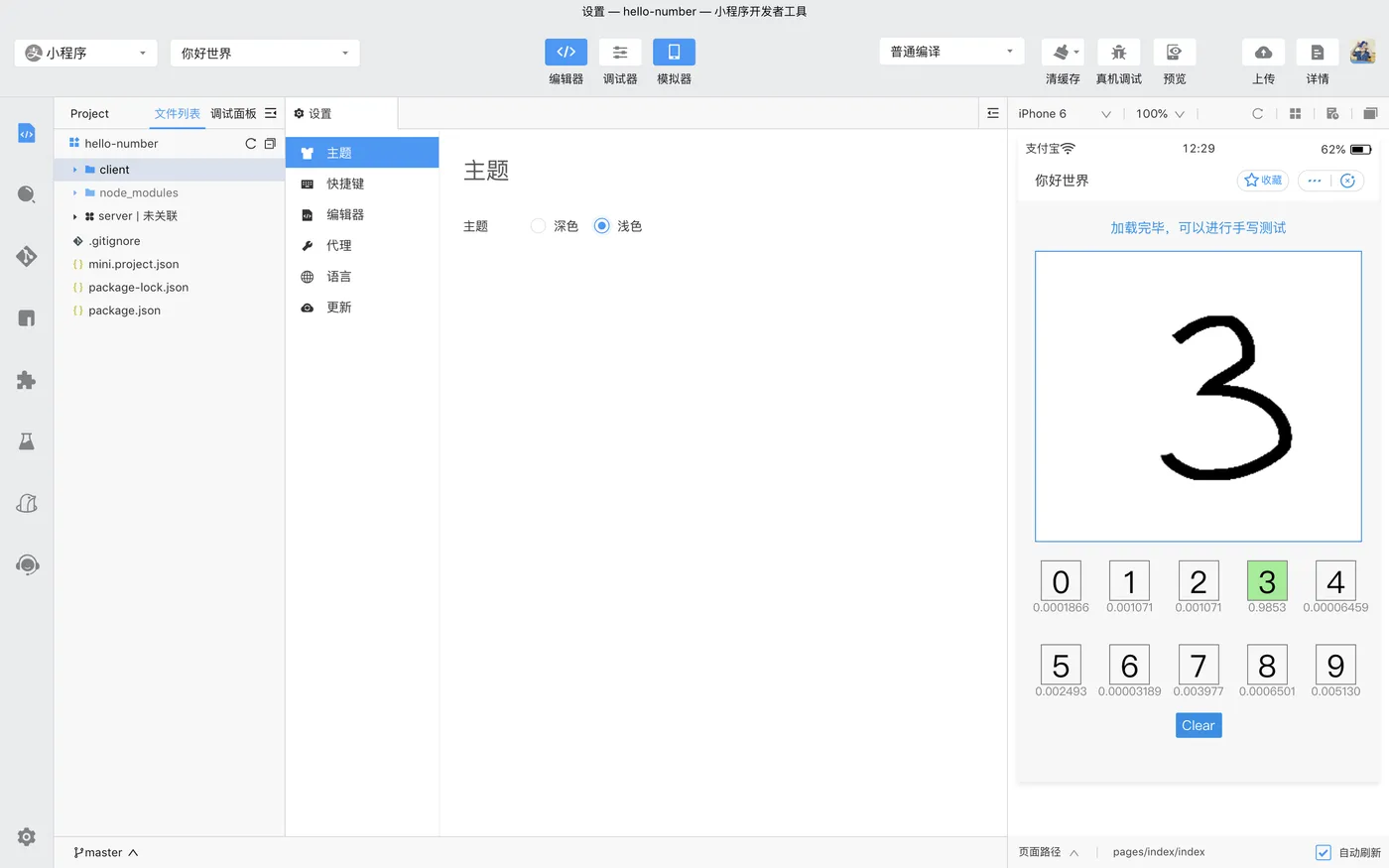Image resolution: width=1389 pixels, height=868 pixels.
Task: Open the mini program three-dots menu
Action: point(1315,181)
